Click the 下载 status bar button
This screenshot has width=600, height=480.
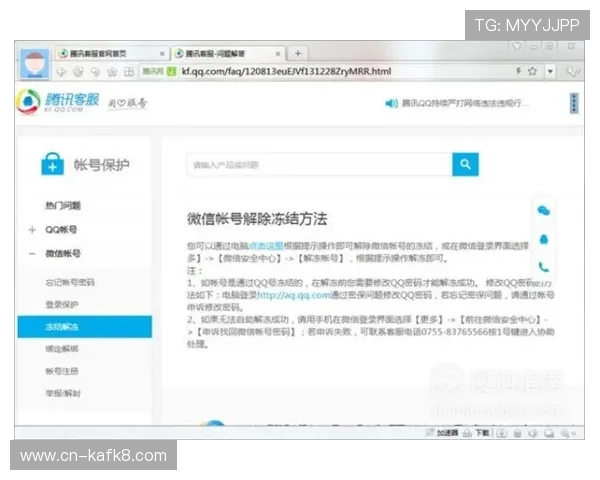476,433
